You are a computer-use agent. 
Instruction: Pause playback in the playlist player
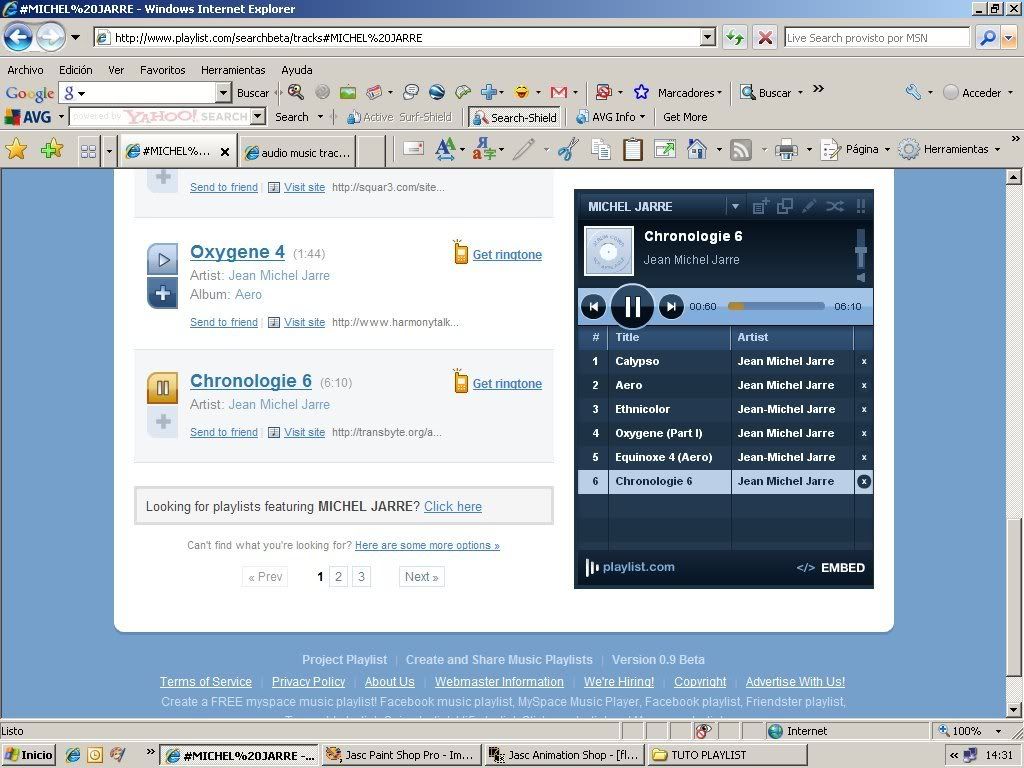pyautogui.click(x=632, y=307)
